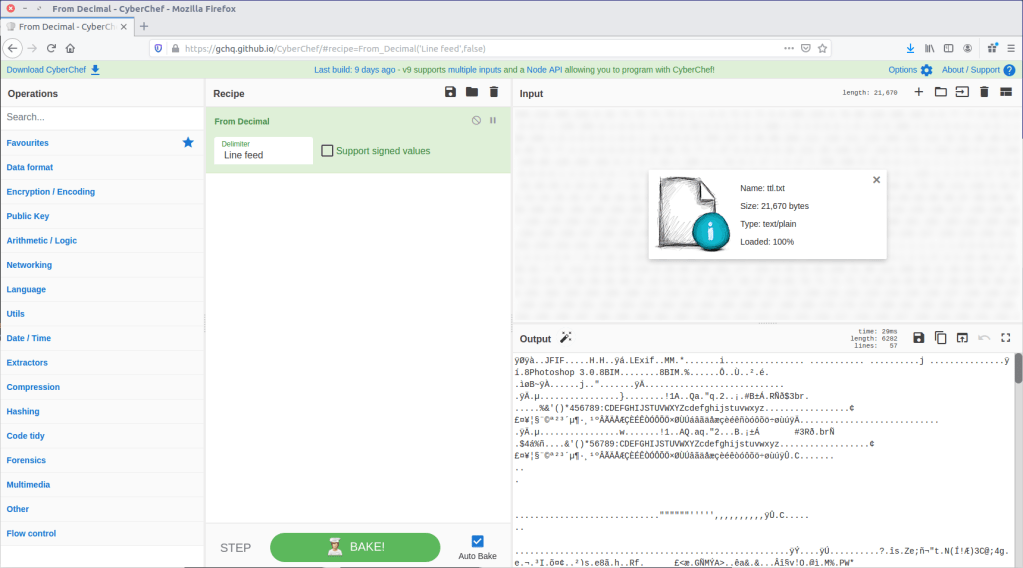Expand the Encryption / Encoding category

pyautogui.click(x=51, y=192)
